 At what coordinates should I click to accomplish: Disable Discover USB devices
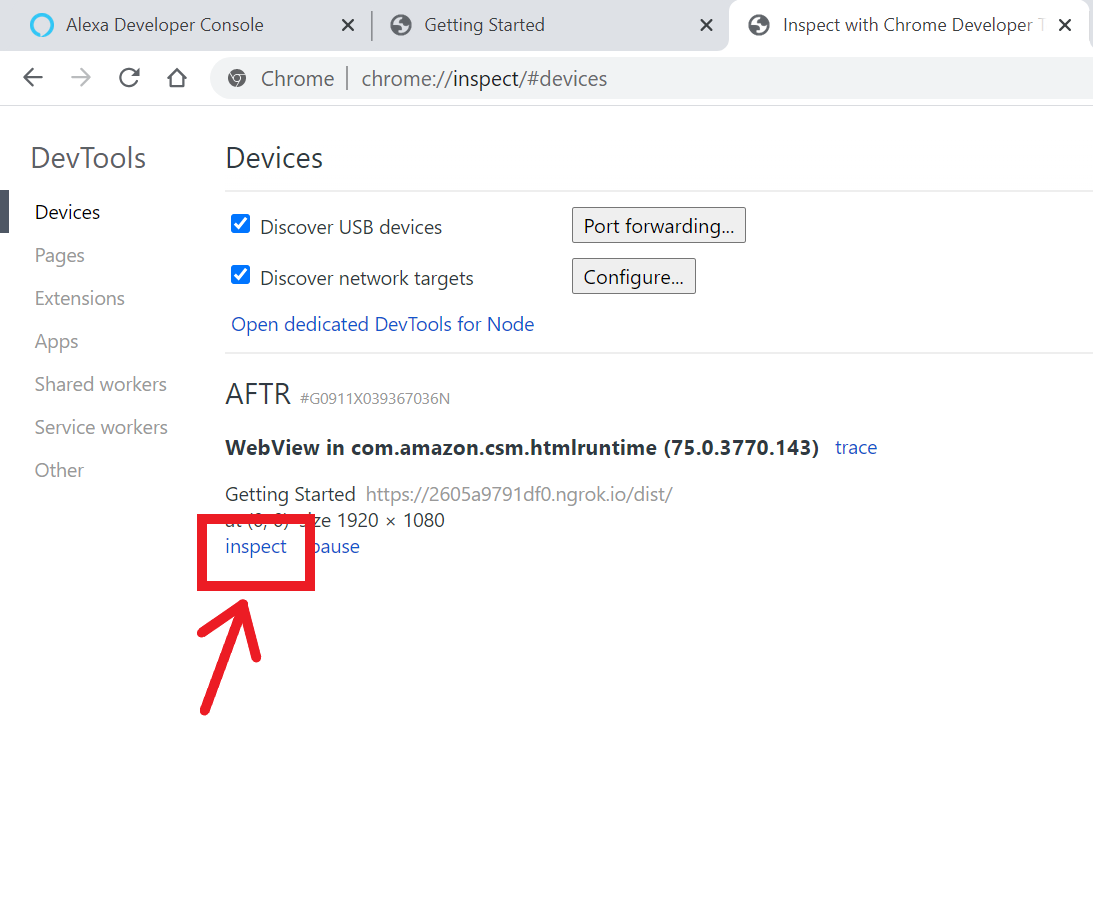[240, 224]
